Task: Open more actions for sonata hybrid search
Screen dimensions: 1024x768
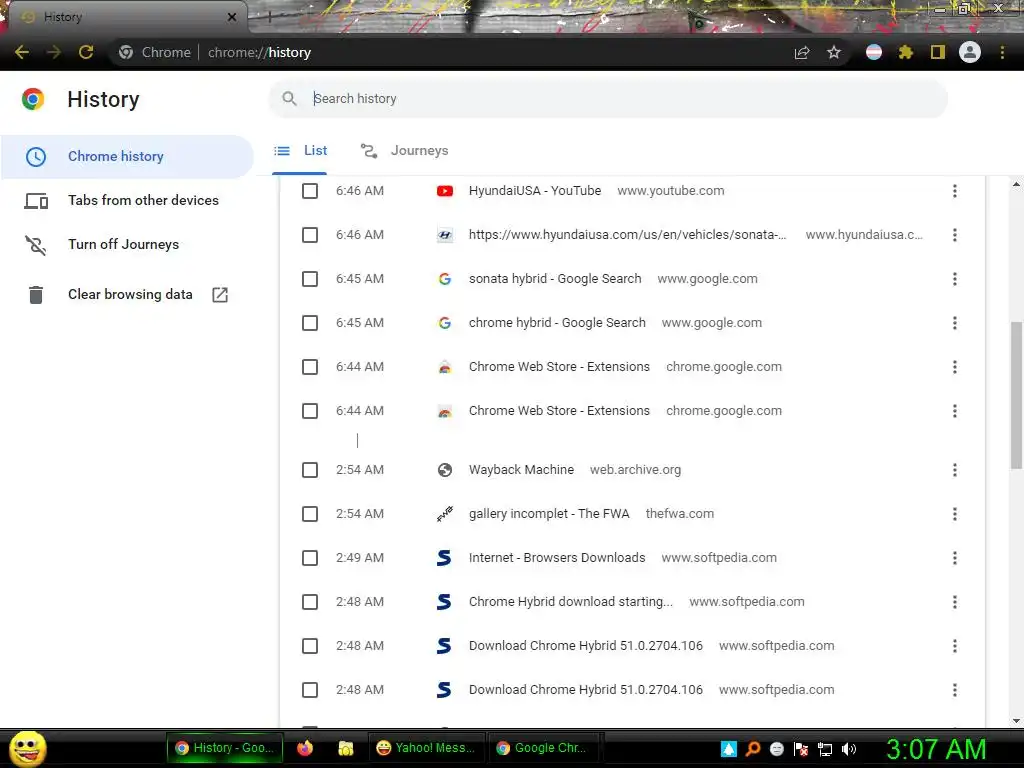Action: point(955,279)
